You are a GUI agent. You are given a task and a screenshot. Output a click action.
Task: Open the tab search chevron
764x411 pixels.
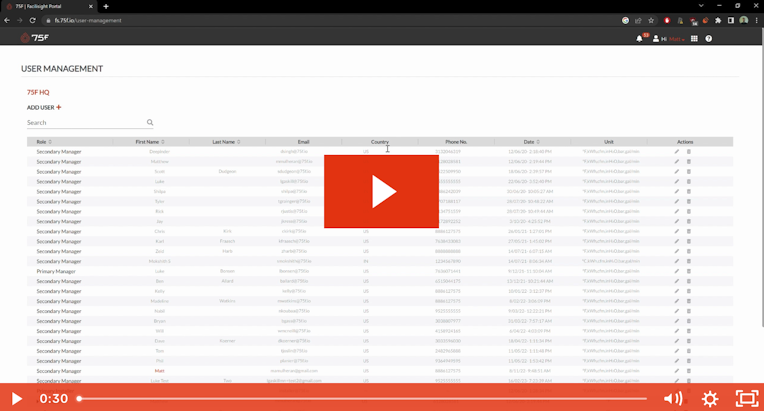click(x=701, y=6)
